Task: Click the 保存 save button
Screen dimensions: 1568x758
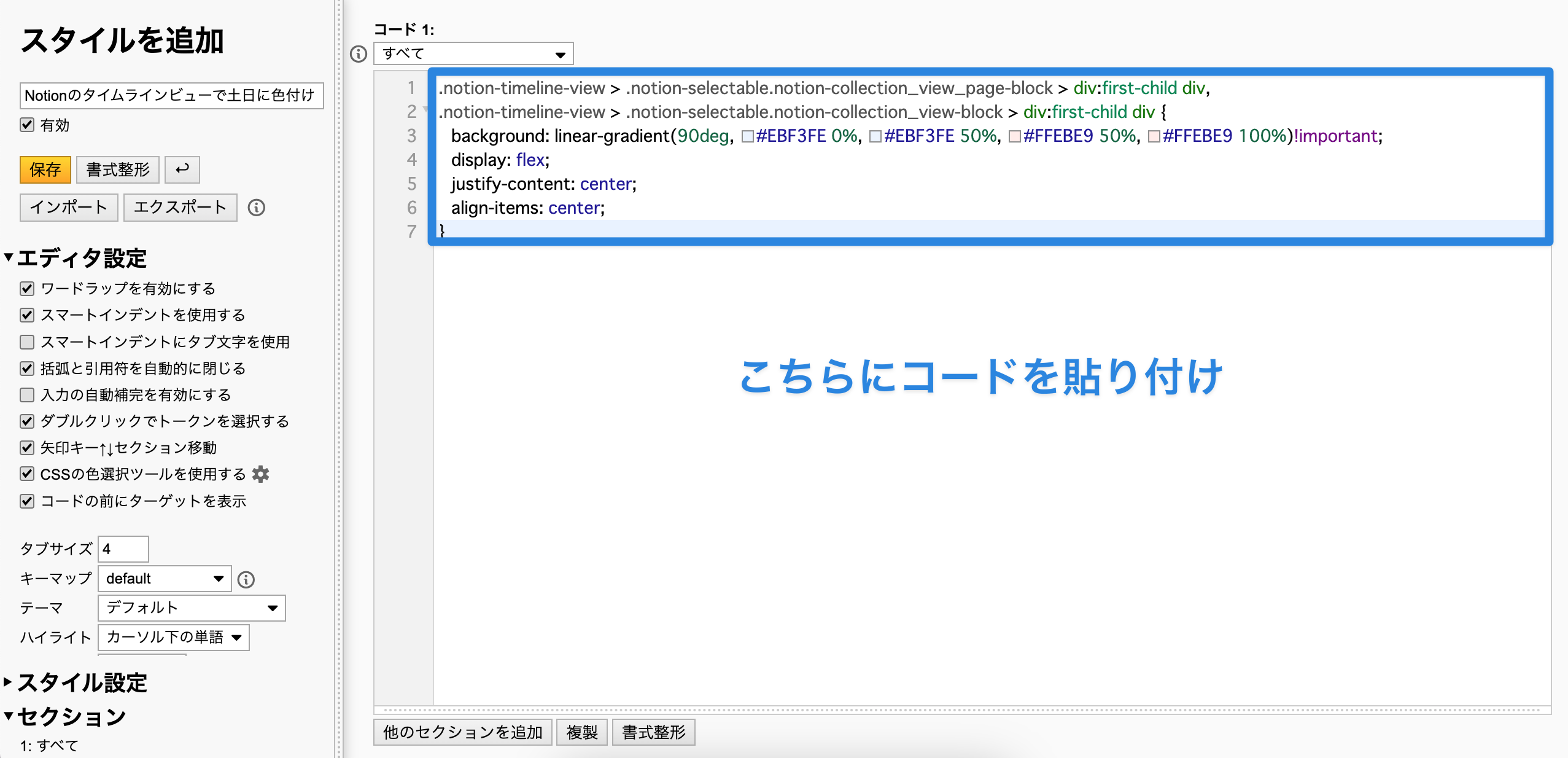Action: click(45, 170)
